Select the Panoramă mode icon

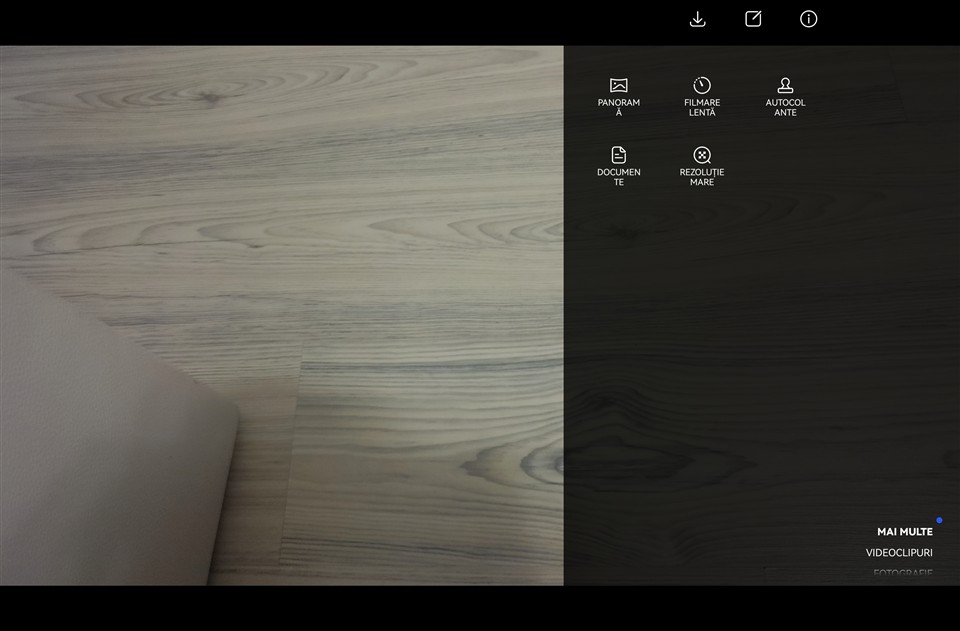tap(619, 85)
